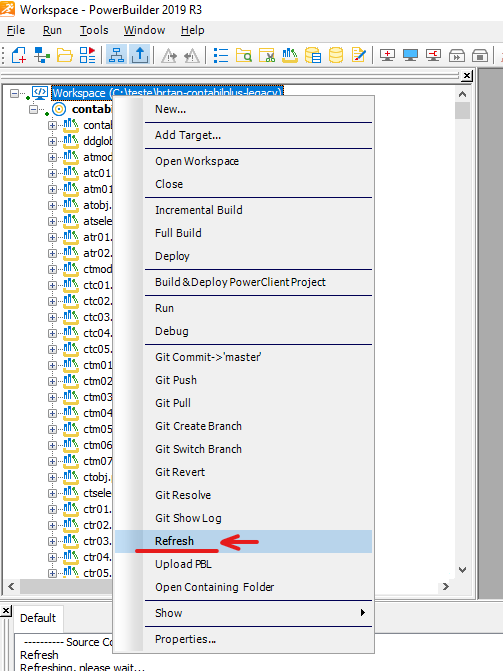The height and width of the screenshot is (671, 503).
Task: Open the Window menu
Action: click(144, 30)
